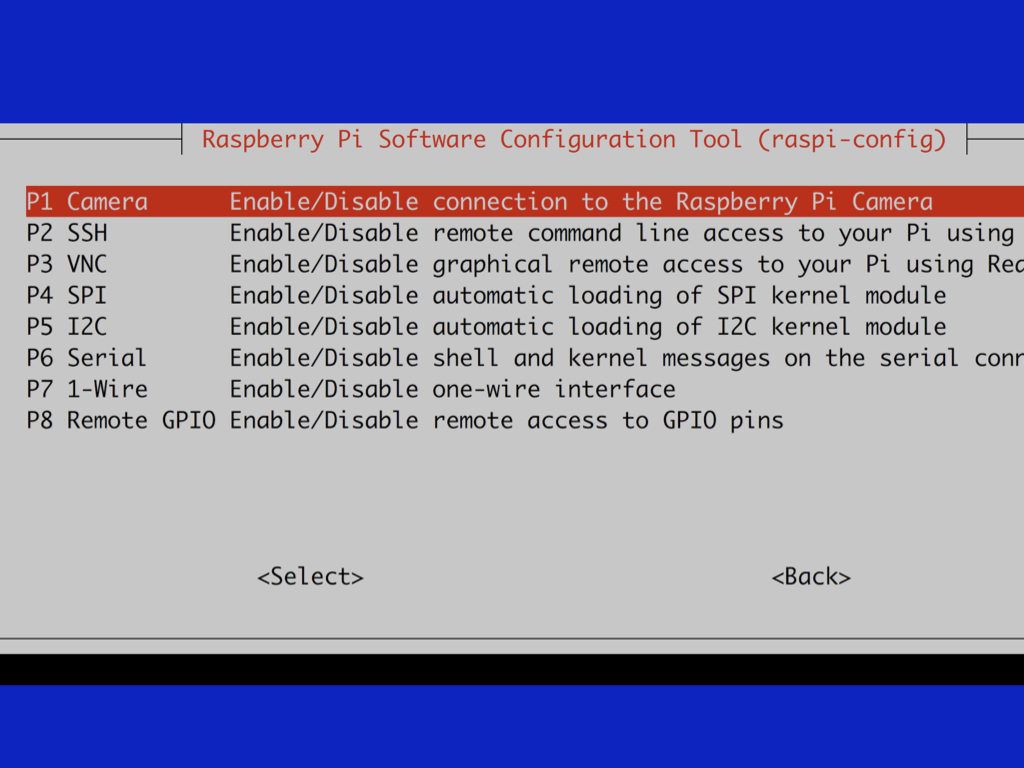
Task: Open the P3 VNC interface option
Action: point(525,264)
